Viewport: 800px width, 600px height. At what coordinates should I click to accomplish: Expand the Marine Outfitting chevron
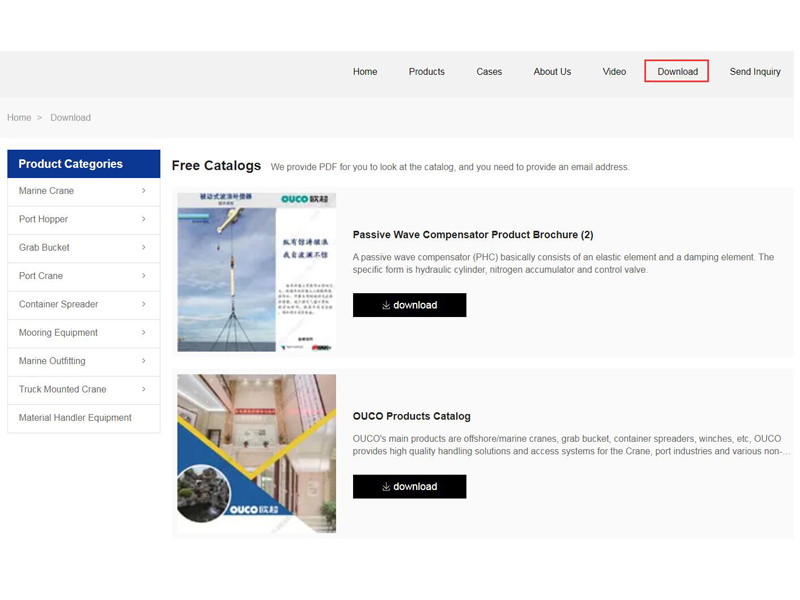point(144,361)
